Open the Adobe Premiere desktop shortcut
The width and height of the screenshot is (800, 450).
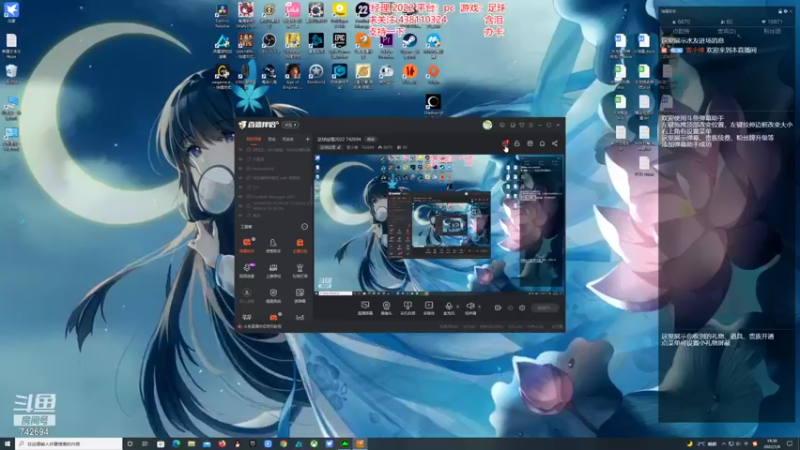click(x=386, y=44)
